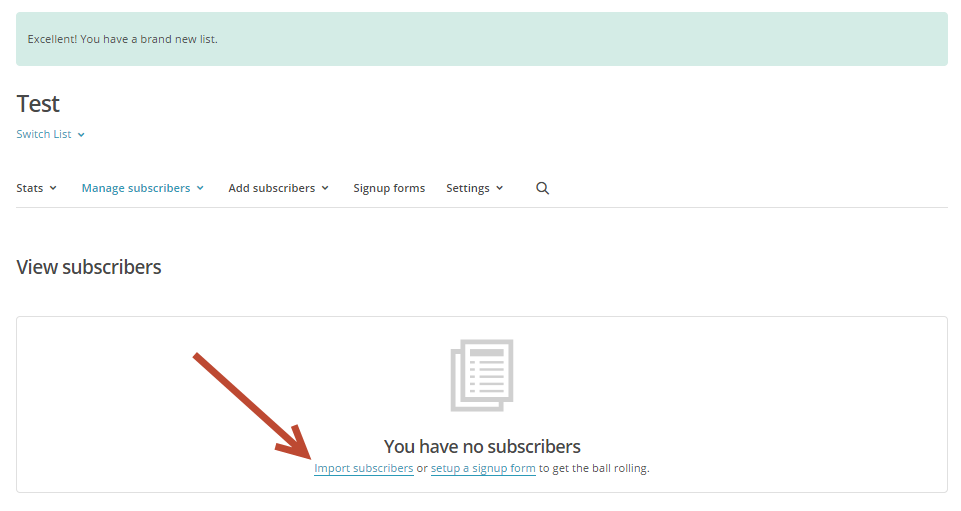Click the empty list document icon
Image resolution: width=961 pixels, height=511 pixels.
pyautogui.click(x=482, y=375)
